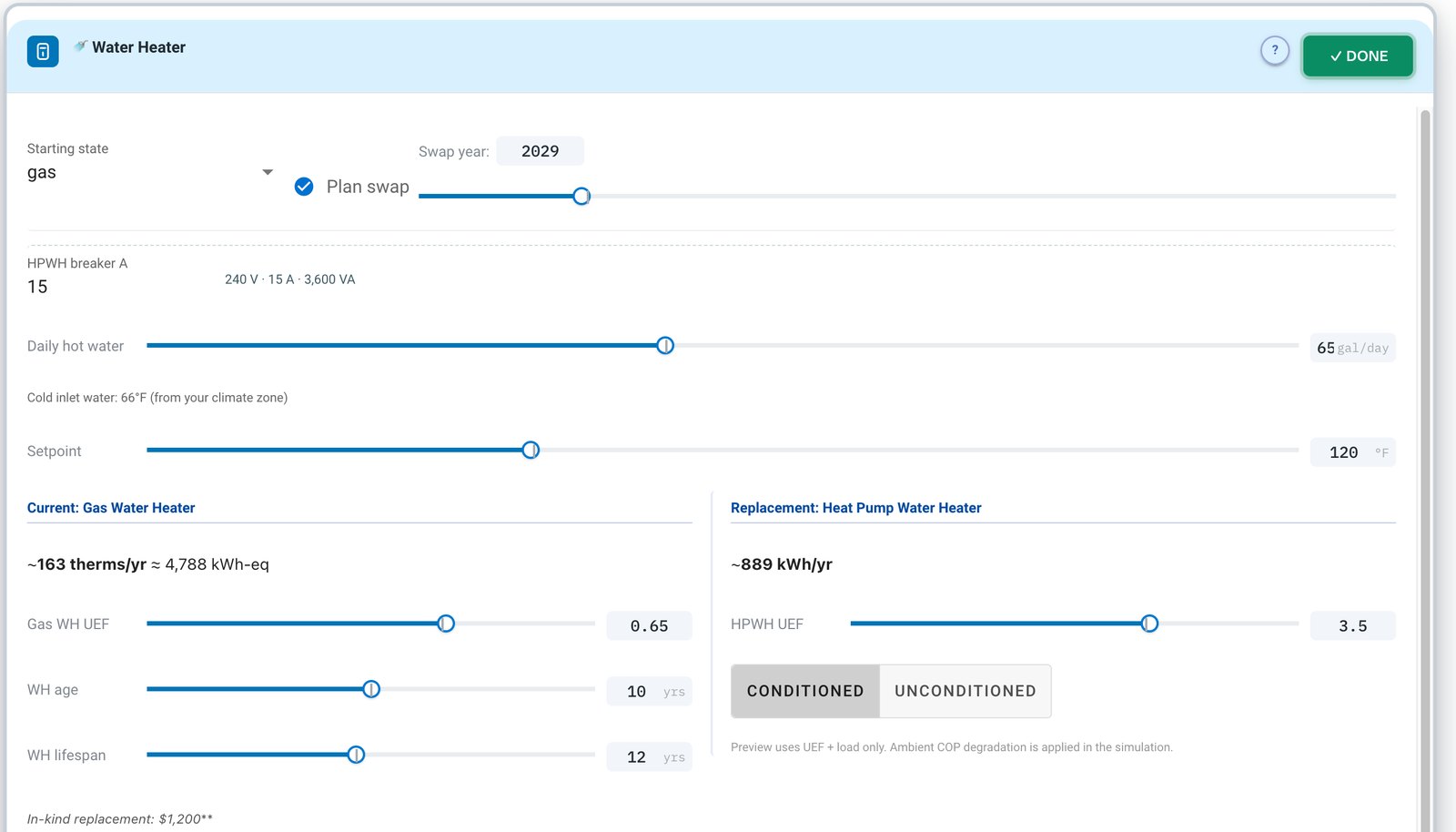Click the vertical scrollbar on the right
The image size is (1456, 832).
(x=1425, y=469)
